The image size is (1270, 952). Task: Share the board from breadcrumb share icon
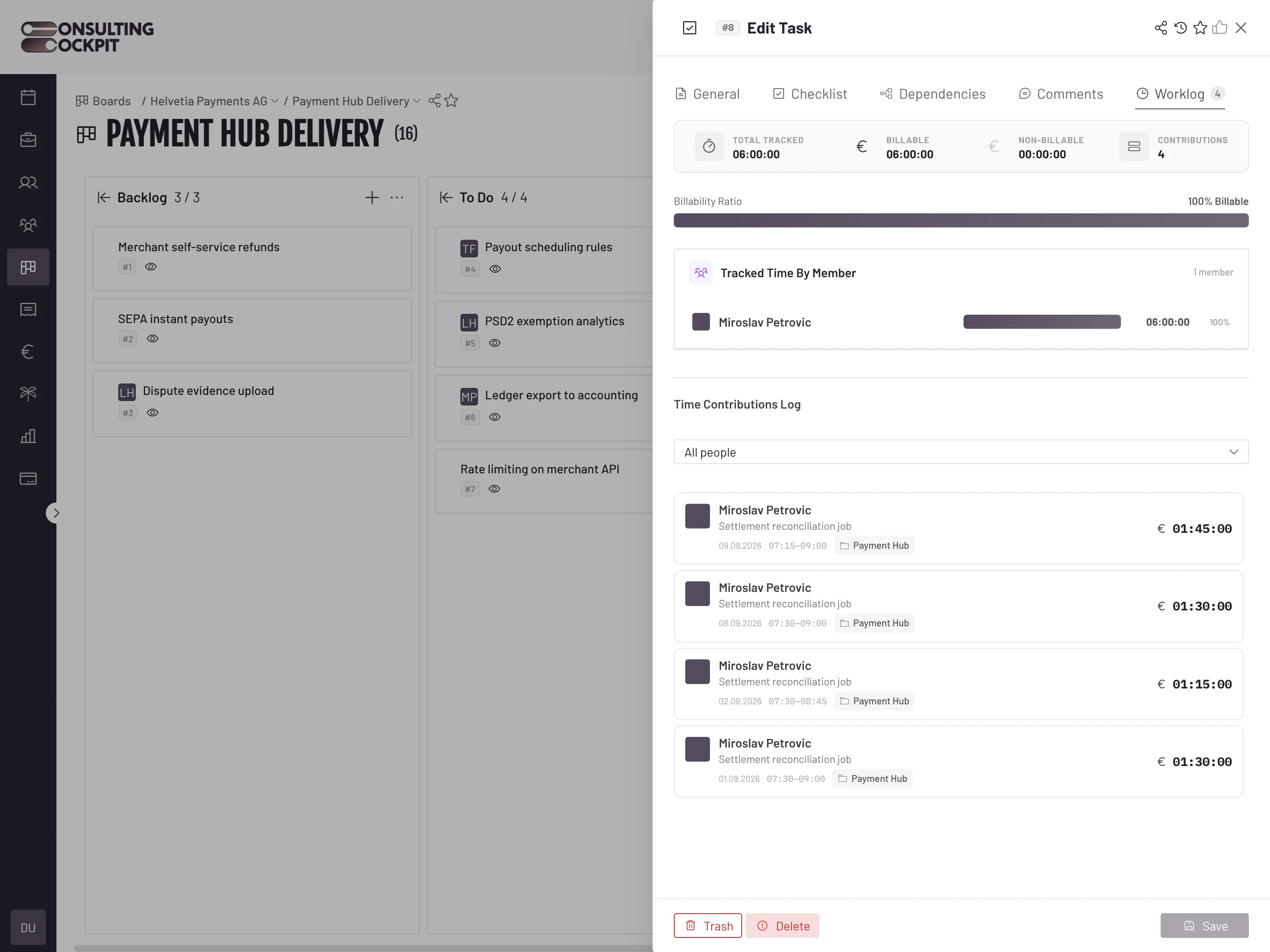coord(435,101)
